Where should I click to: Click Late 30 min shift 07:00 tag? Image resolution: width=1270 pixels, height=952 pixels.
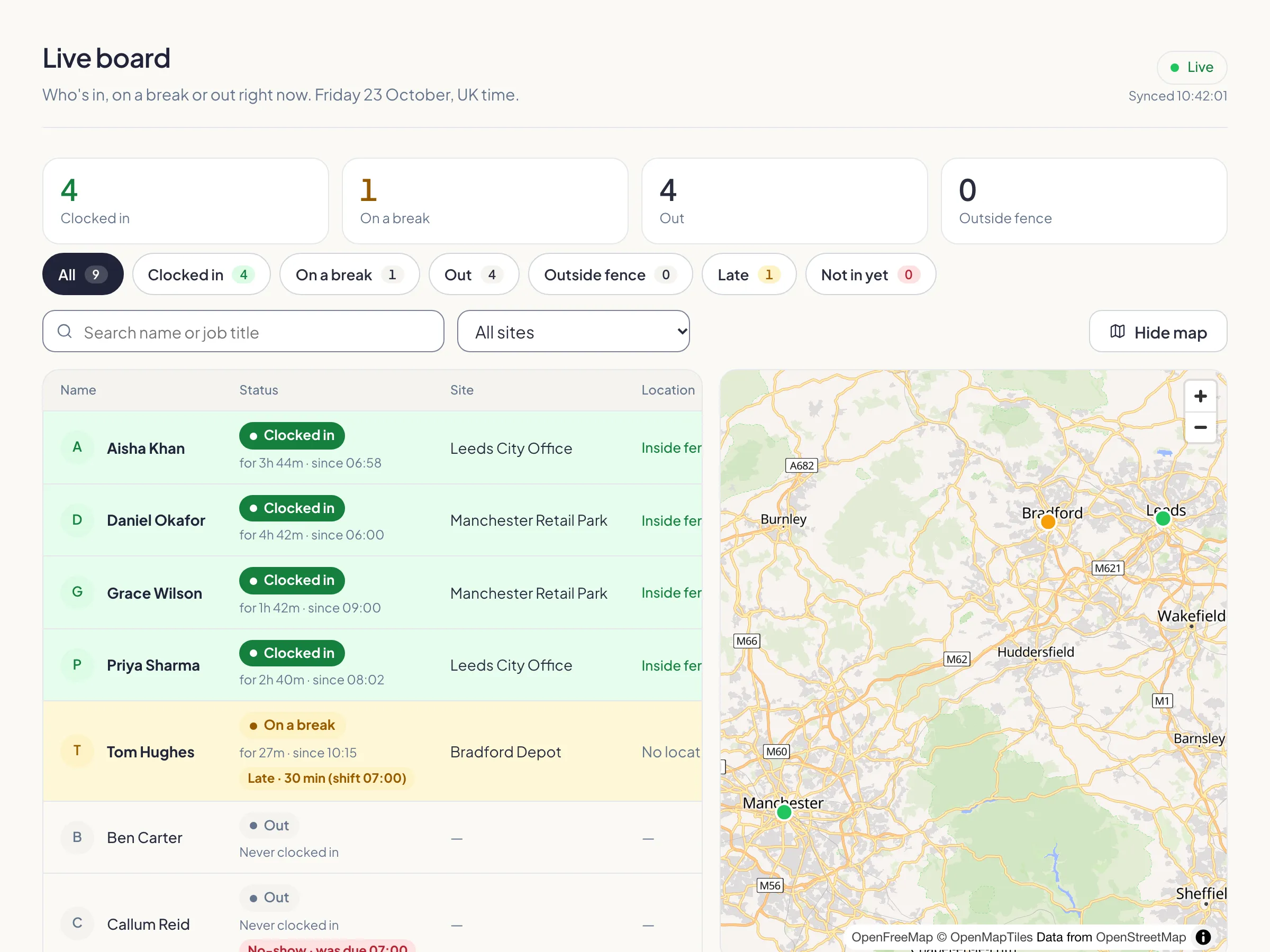[x=326, y=778]
